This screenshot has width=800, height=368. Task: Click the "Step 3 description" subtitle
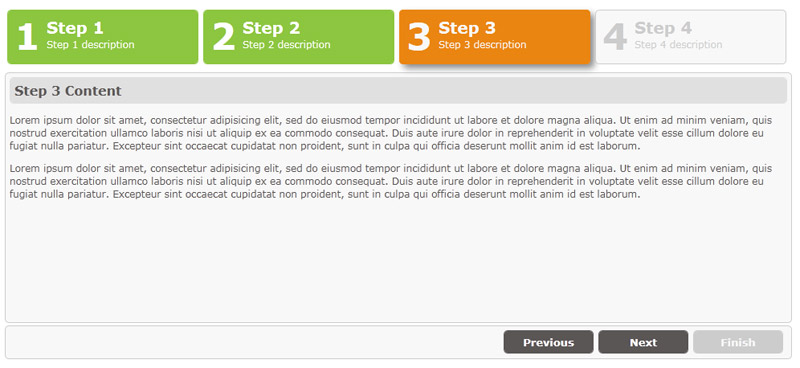[x=482, y=45]
